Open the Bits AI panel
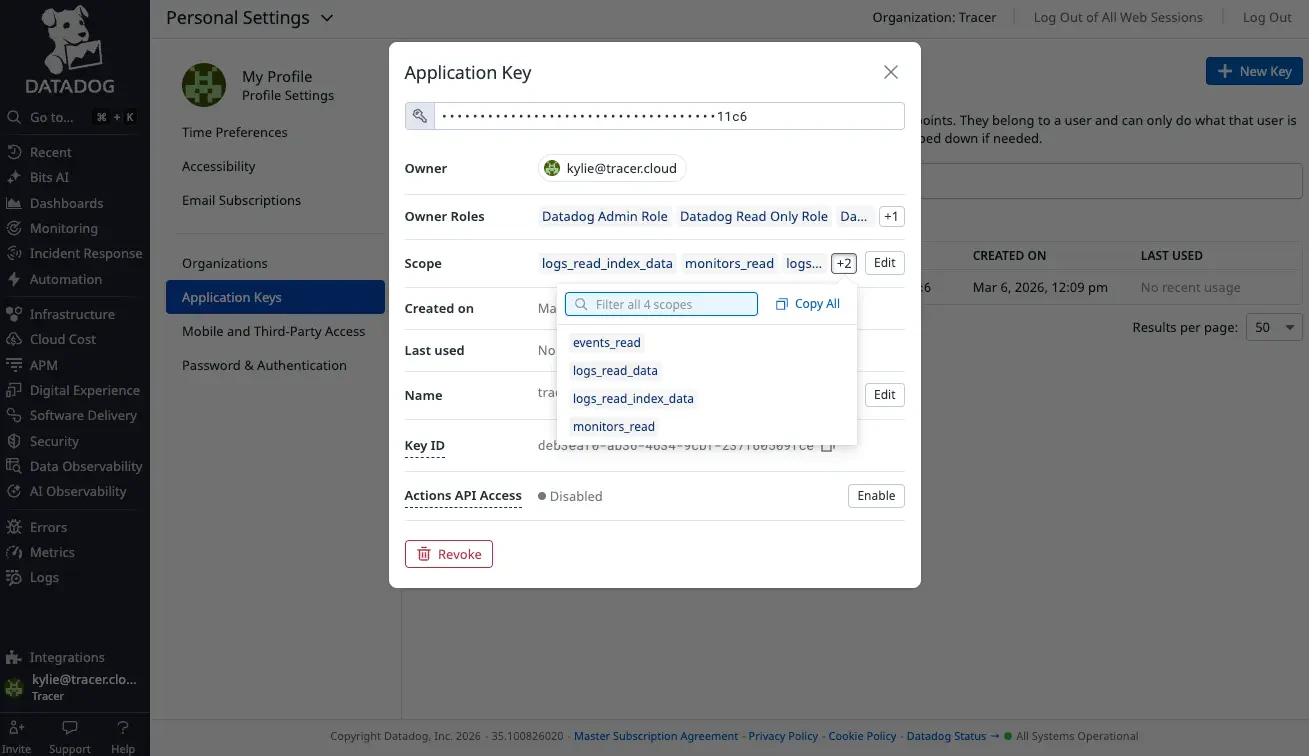Viewport: 1309px width, 756px height. coord(48,177)
